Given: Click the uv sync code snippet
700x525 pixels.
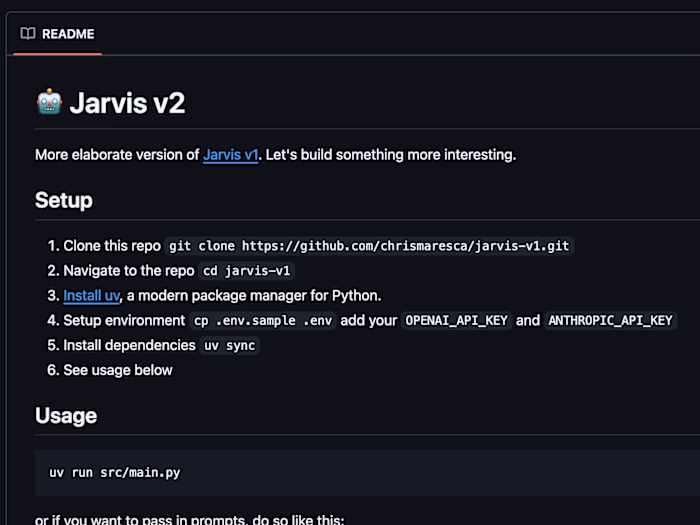Looking at the screenshot, I should tap(229, 346).
